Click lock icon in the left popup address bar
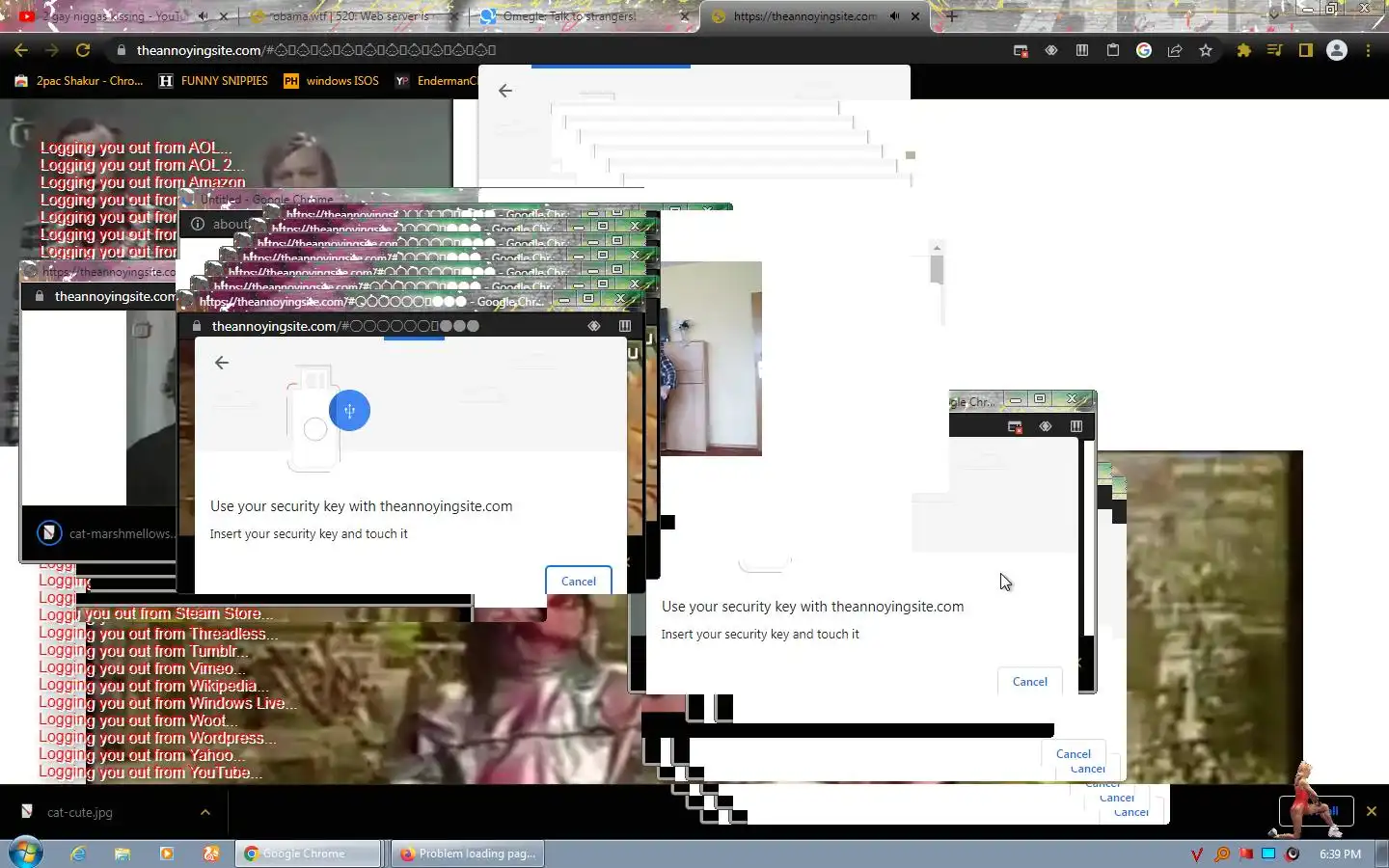This screenshot has width=1389, height=868. pyautogui.click(x=40, y=296)
